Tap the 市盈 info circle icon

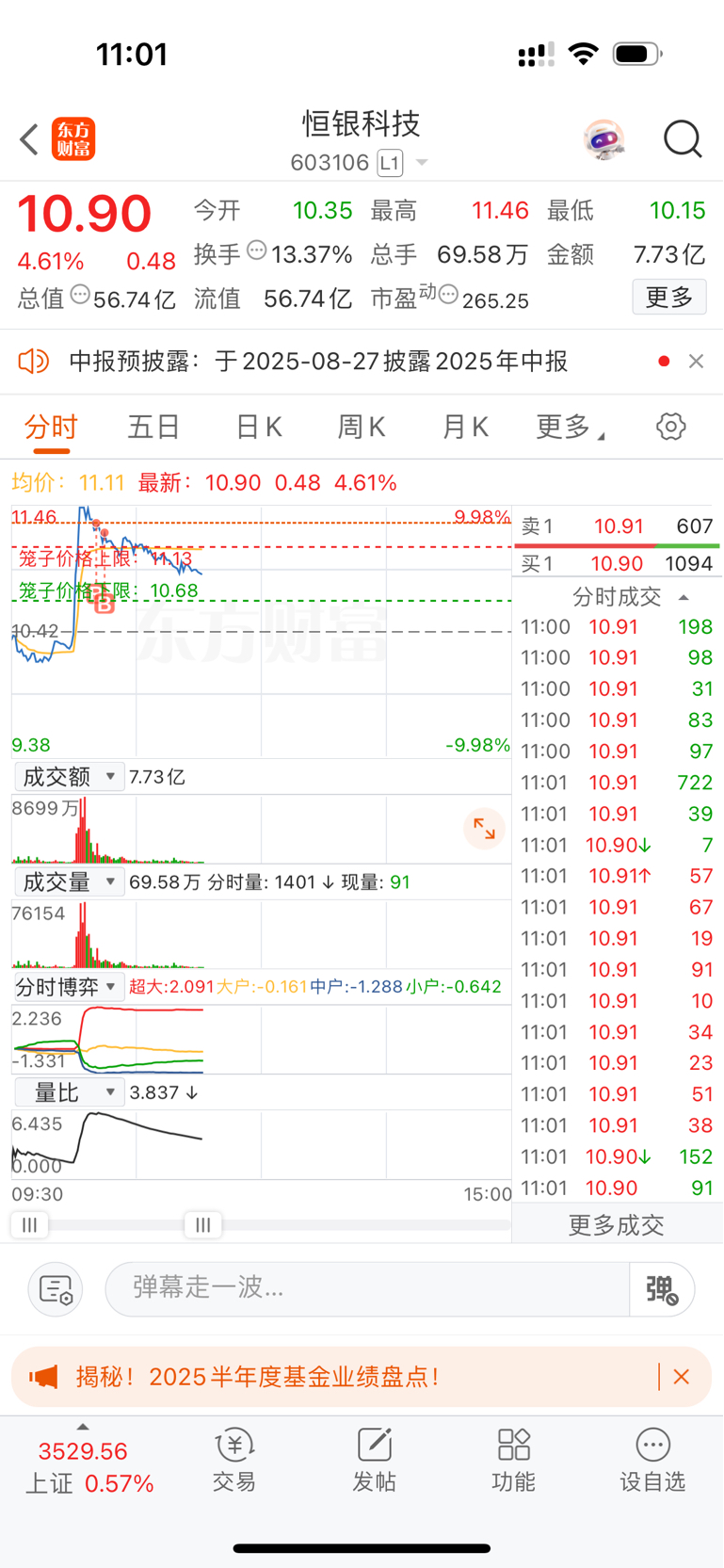click(448, 296)
